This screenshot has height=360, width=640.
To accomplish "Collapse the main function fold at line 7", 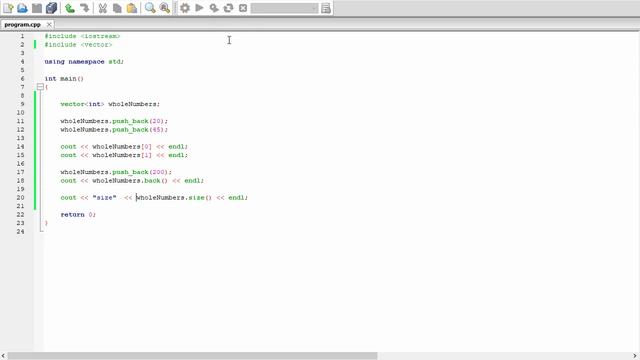I will 40,87.
